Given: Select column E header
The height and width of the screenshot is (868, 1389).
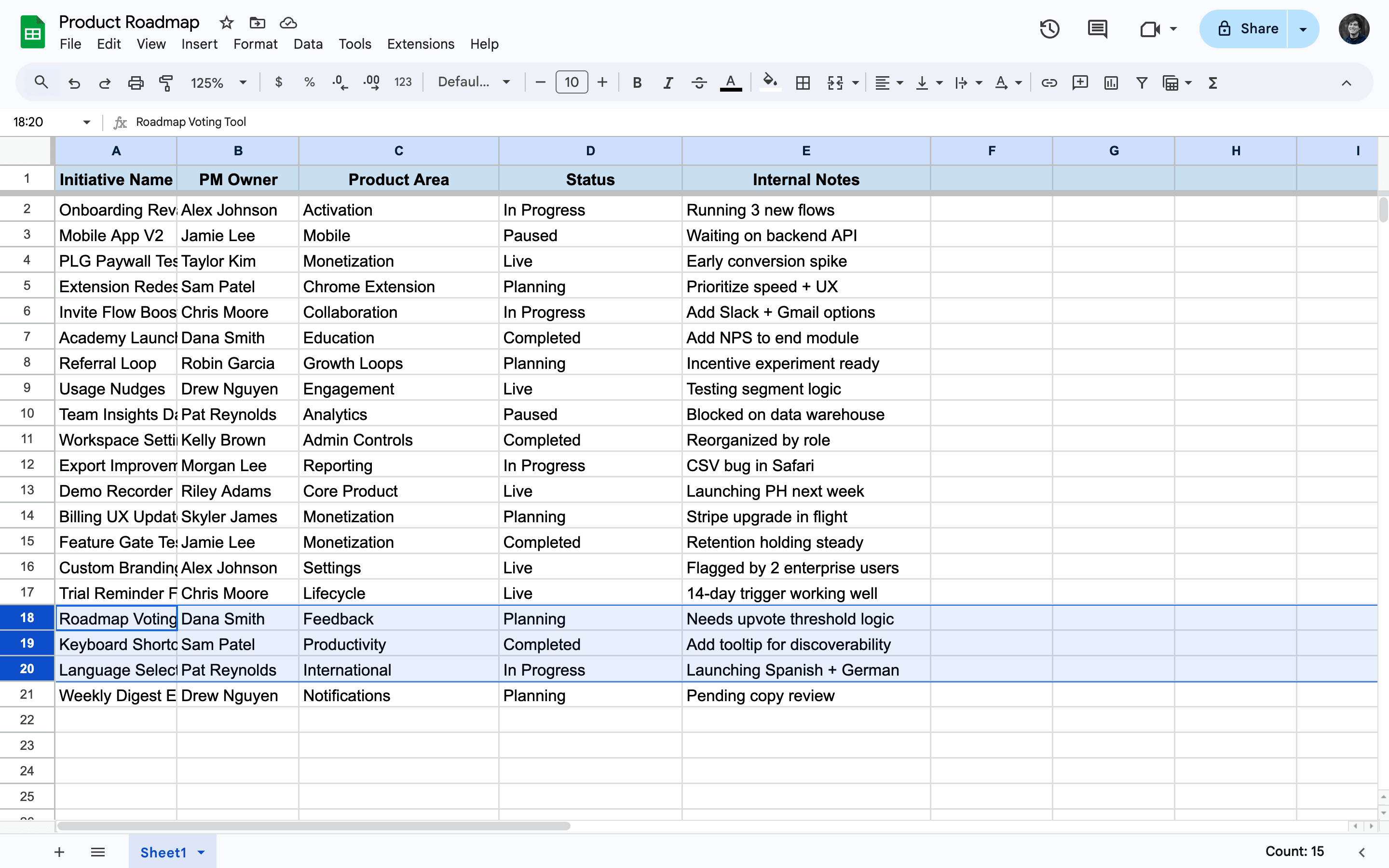Looking at the screenshot, I should [x=806, y=150].
